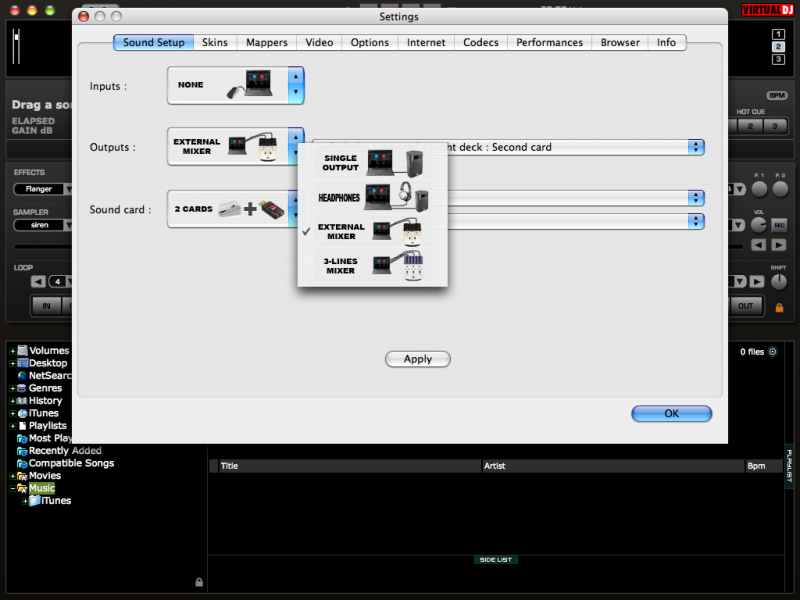800x600 pixels.
Task: Select the Genres folder icon
Action: (x=21, y=388)
